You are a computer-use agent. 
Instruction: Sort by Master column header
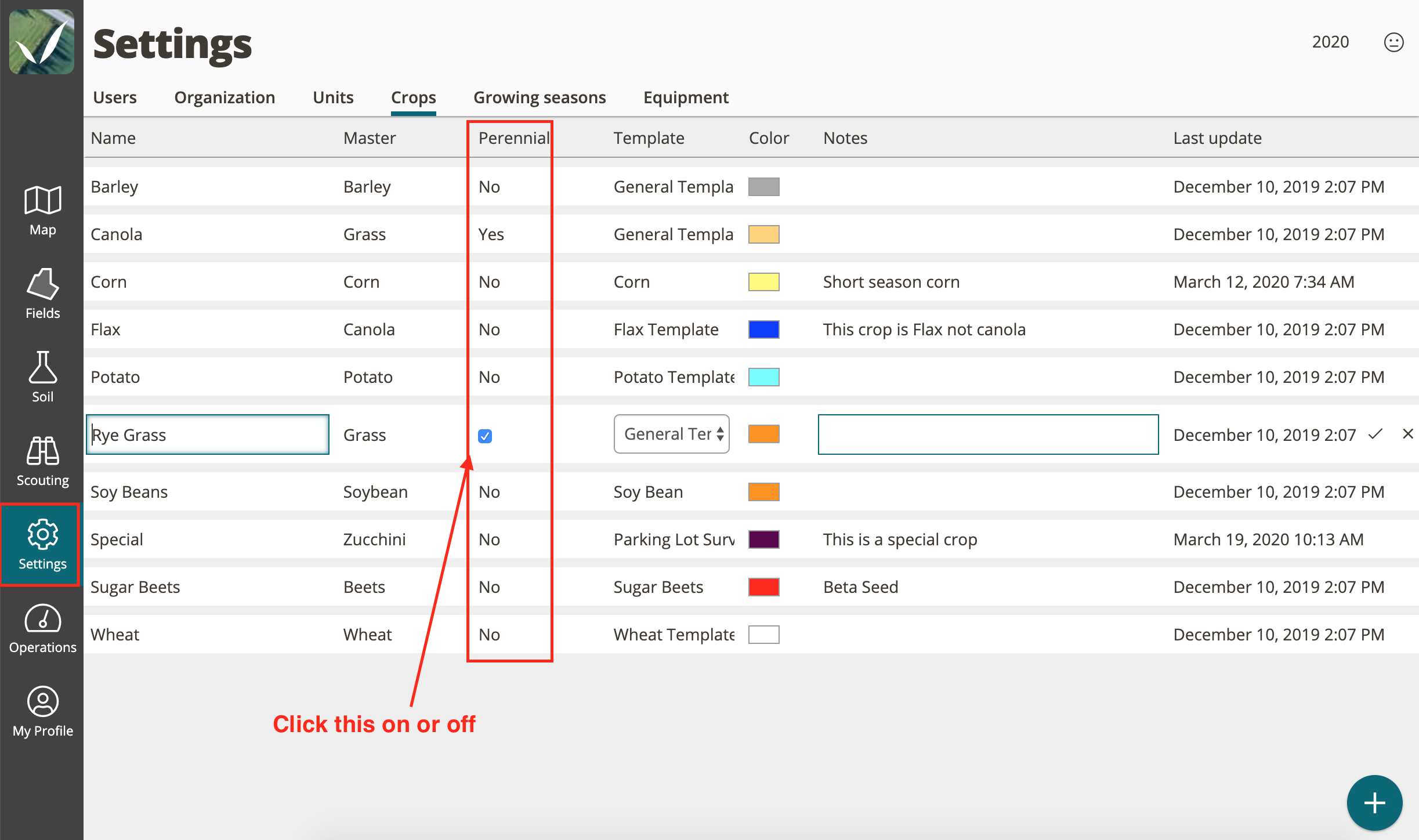[x=370, y=138]
